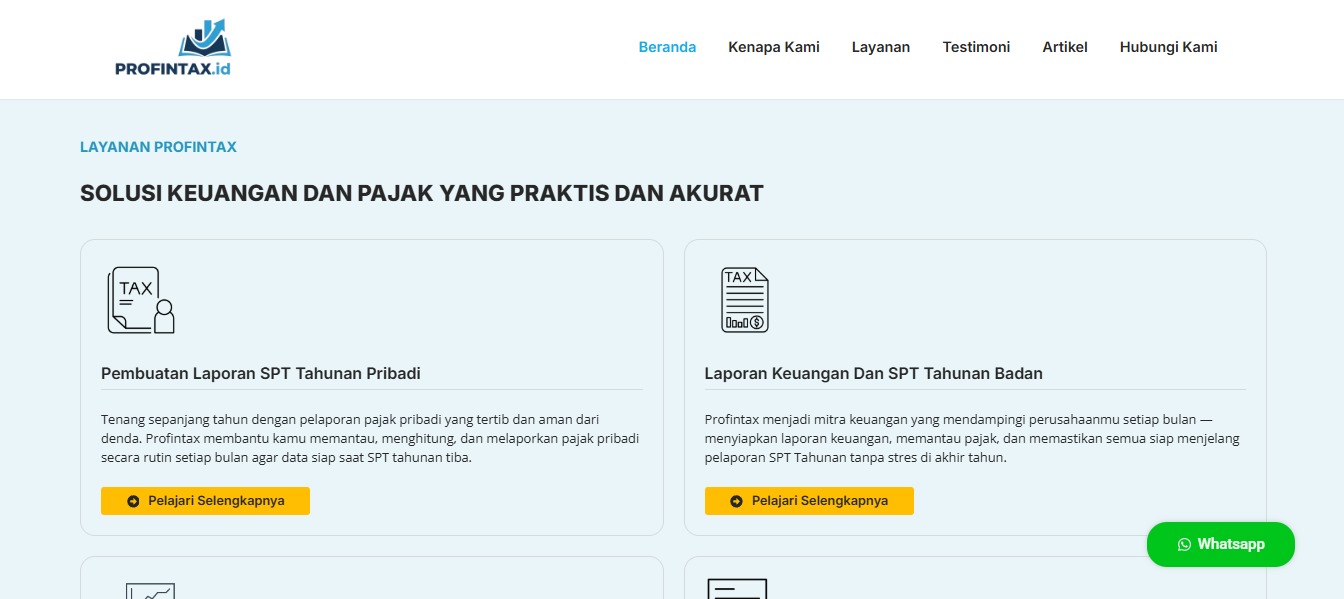Click the PROFINTAX.id logo

pos(173,48)
